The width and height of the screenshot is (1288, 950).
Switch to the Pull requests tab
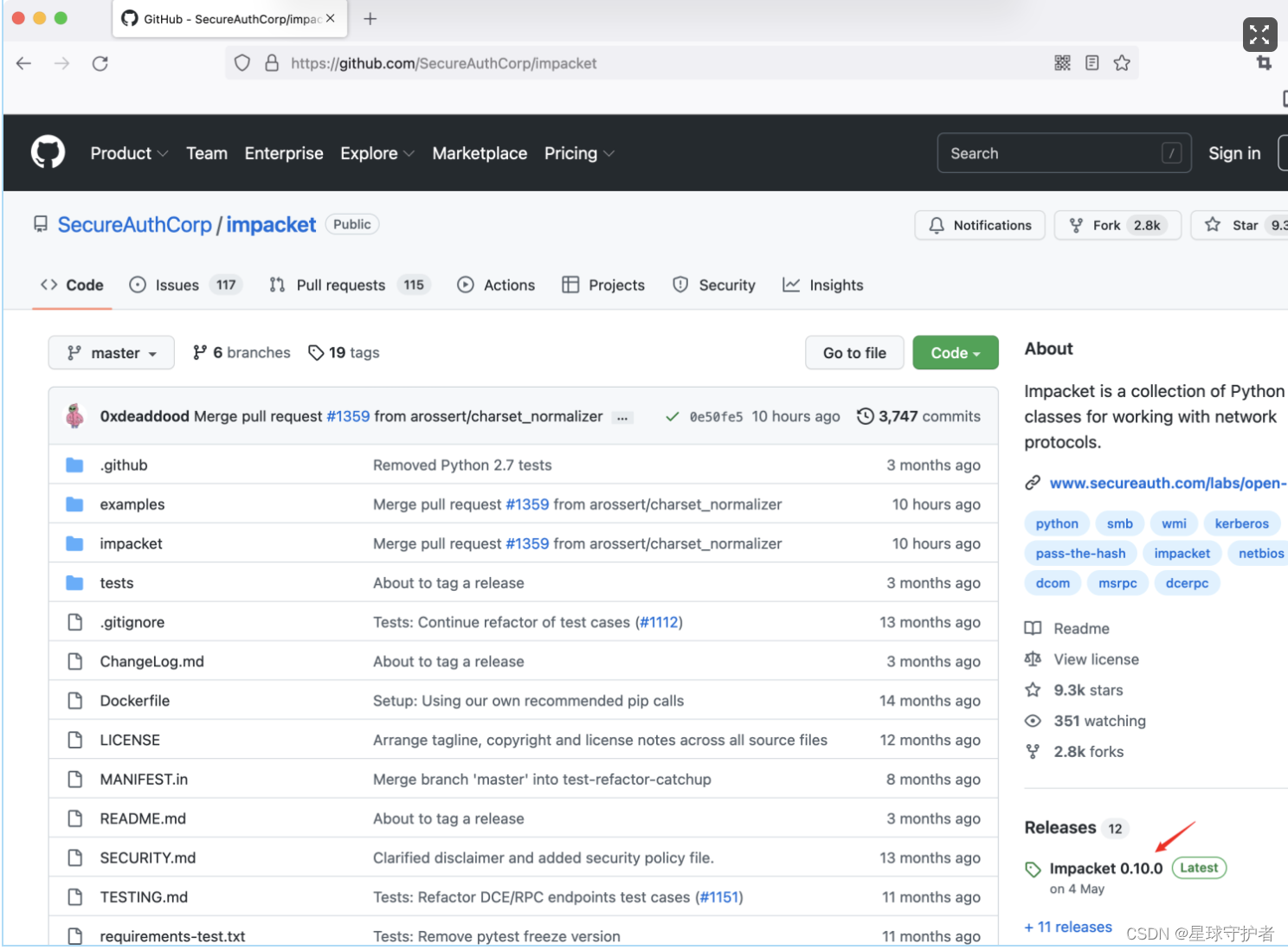coord(350,285)
